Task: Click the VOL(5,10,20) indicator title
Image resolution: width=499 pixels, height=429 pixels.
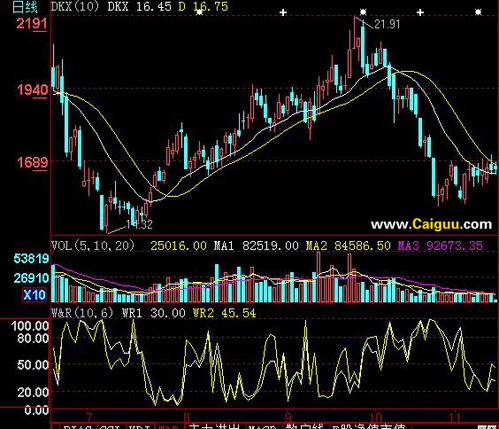Action: 93,246
